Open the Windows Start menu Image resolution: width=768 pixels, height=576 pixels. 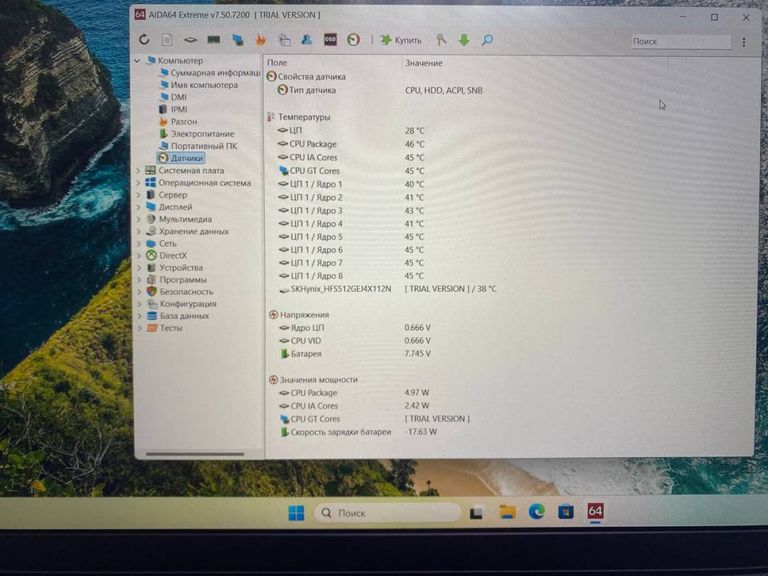click(296, 513)
